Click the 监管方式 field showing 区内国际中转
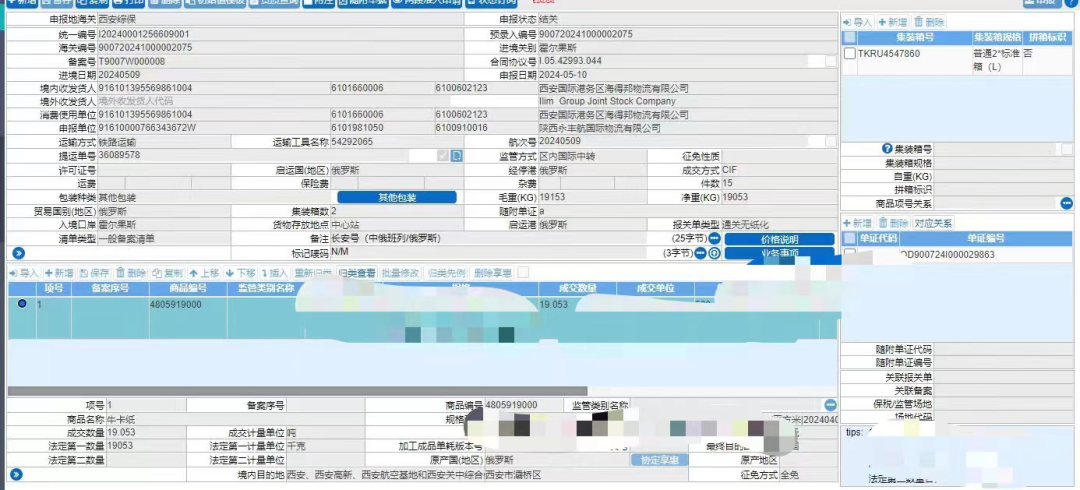 click(592, 156)
